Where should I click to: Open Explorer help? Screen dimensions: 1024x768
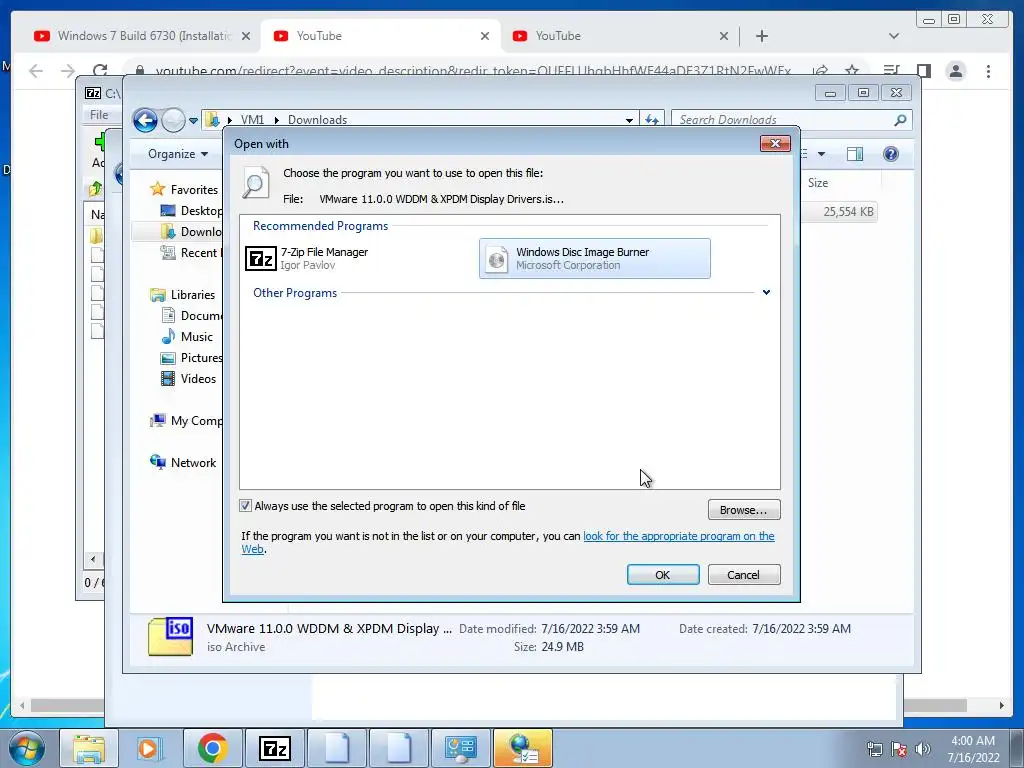coord(891,154)
